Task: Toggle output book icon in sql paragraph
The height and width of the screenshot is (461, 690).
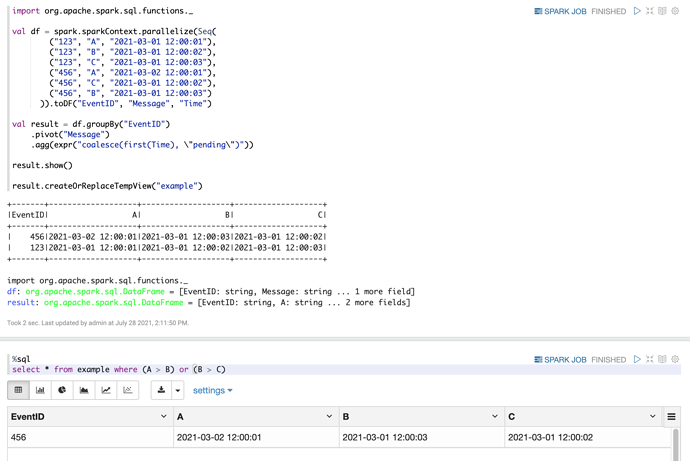Action: click(x=662, y=359)
